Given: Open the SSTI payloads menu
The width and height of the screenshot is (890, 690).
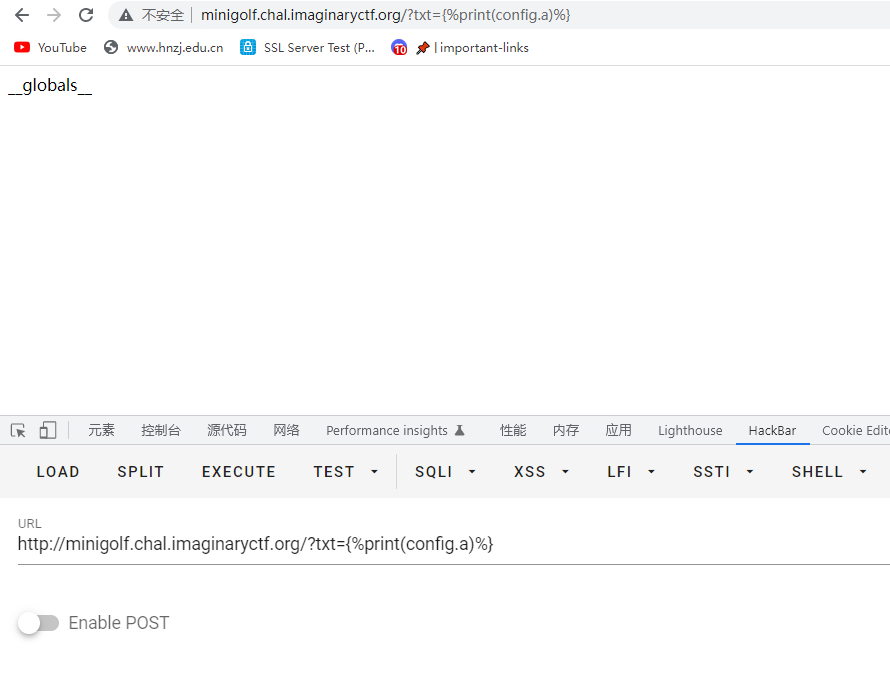Looking at the screenshot, I should tap(722, 471).
